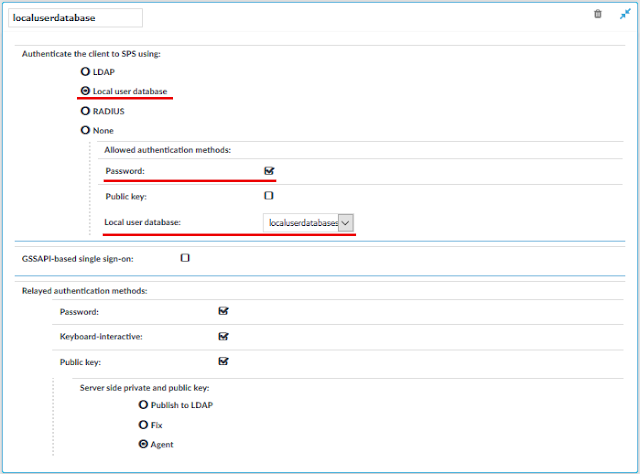Select the Fix key option

pos(143,425)
